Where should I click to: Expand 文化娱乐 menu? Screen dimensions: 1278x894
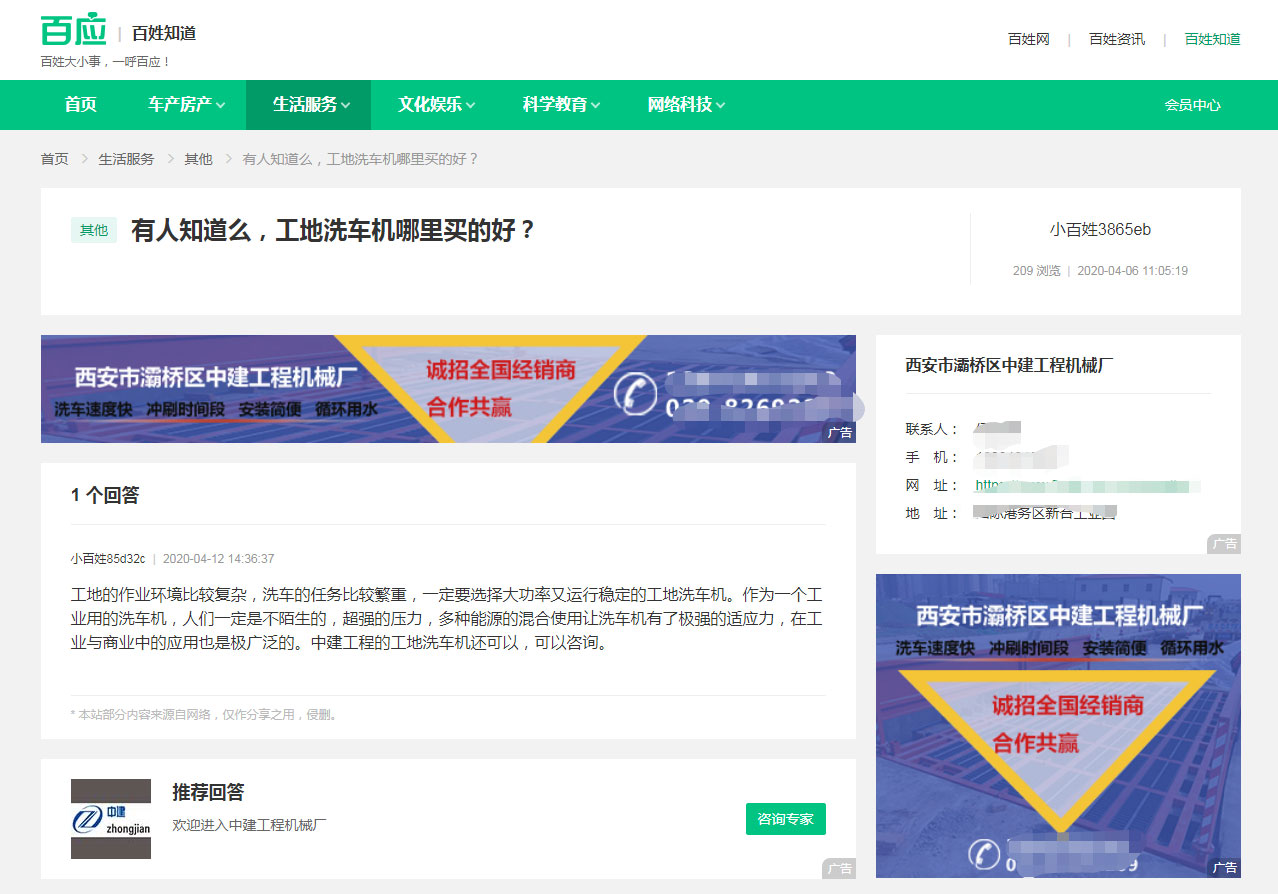coord(436,104)
